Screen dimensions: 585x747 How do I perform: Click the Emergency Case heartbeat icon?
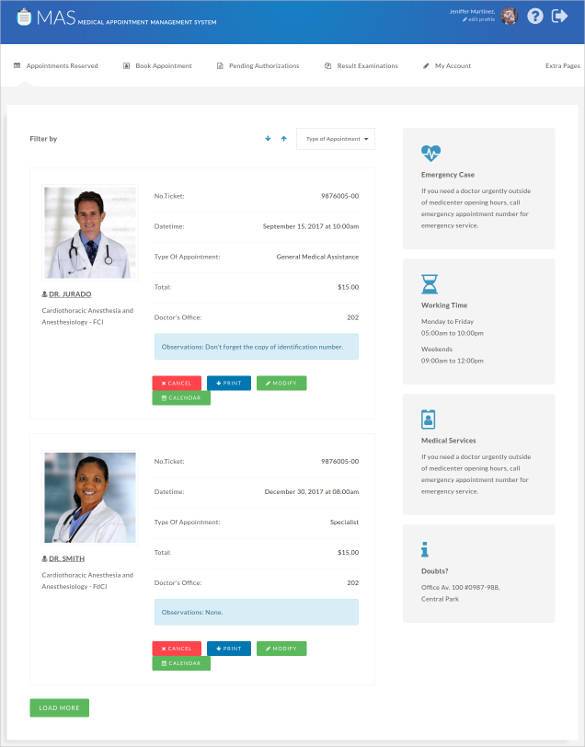tap(431, 153)
